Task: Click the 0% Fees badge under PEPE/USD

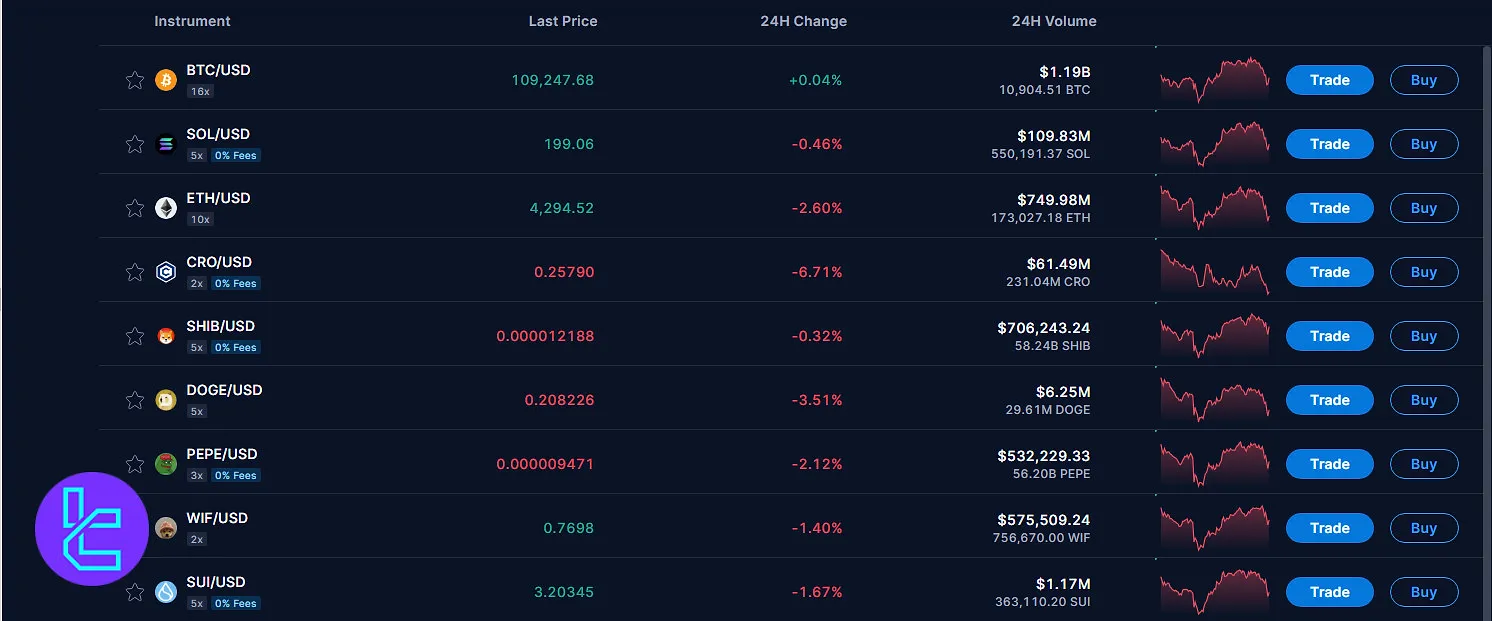Action: point(236,475)
